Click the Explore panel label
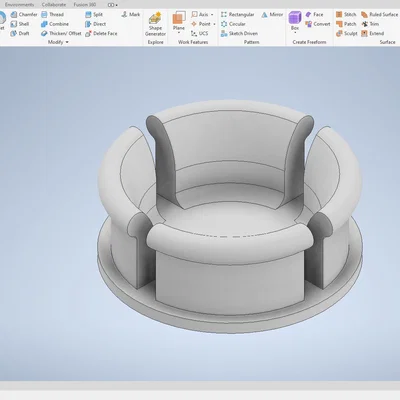400x400 pixels. coord(155,42)
